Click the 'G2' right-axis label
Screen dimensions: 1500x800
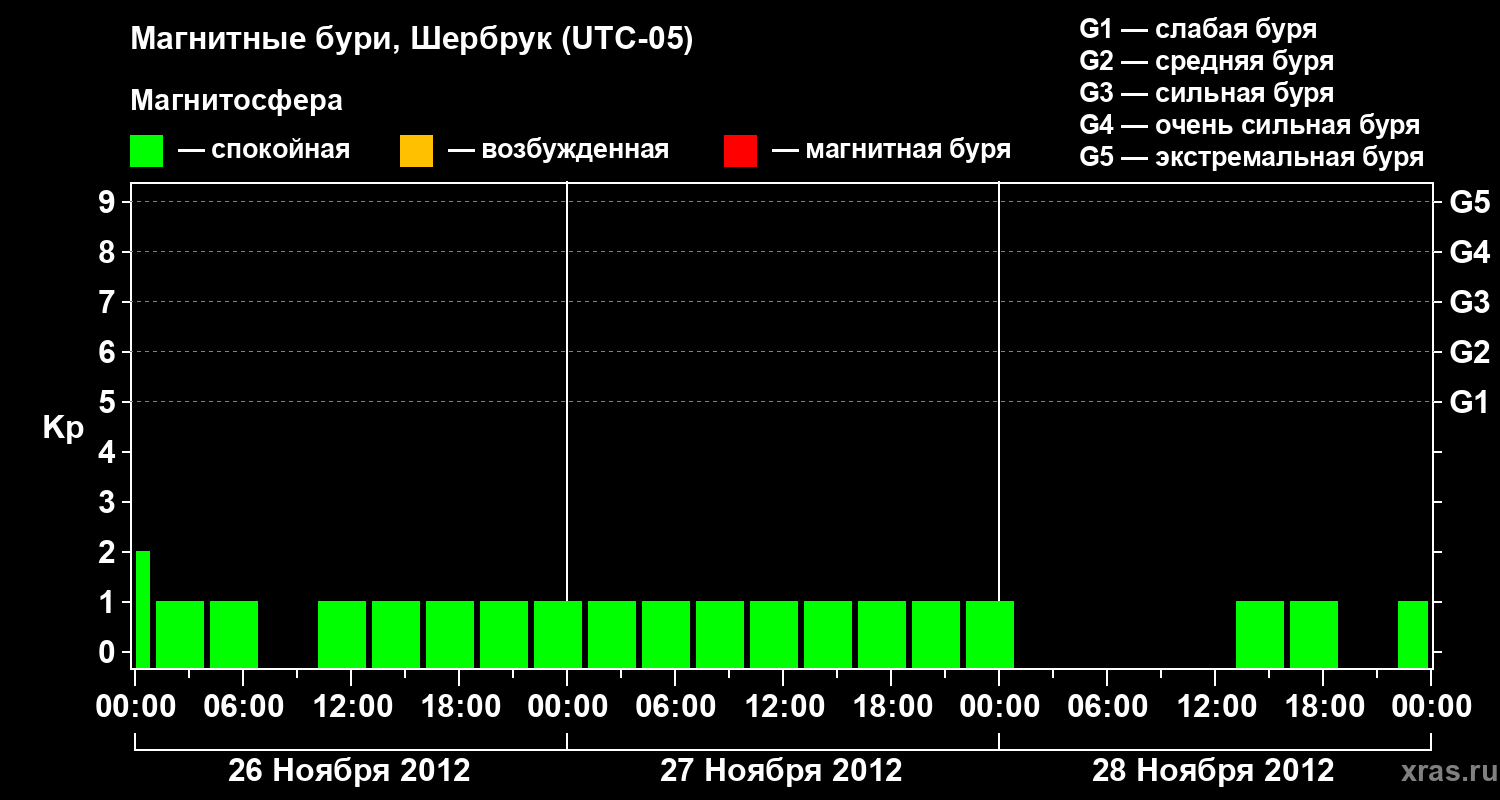pos(1469,352)
